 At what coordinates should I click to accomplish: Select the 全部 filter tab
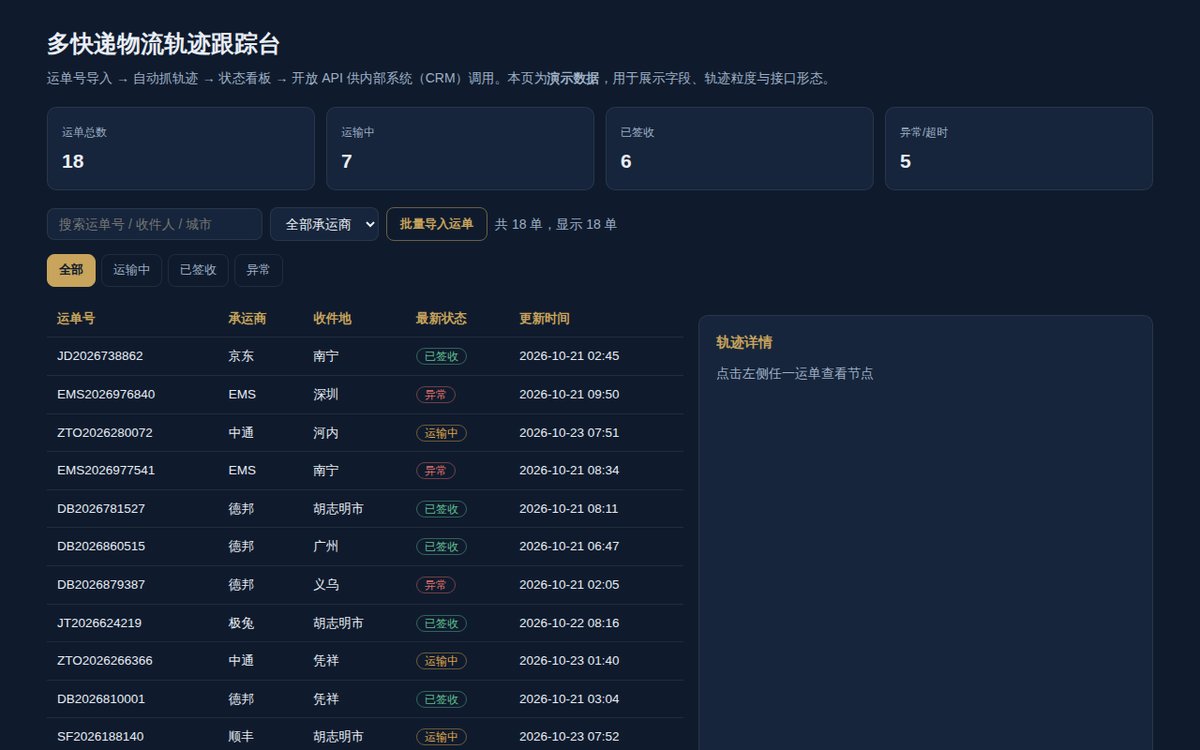[71, 270]
